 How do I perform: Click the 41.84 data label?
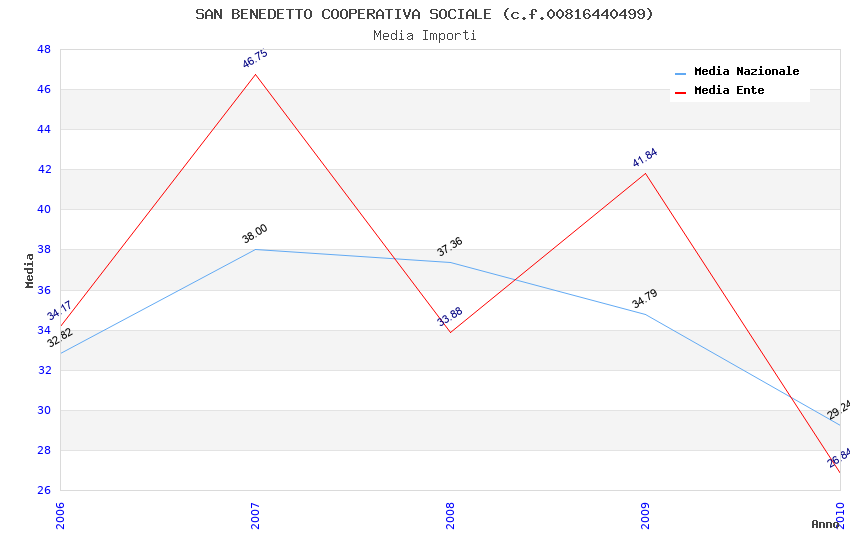click(x=645, y=158)
